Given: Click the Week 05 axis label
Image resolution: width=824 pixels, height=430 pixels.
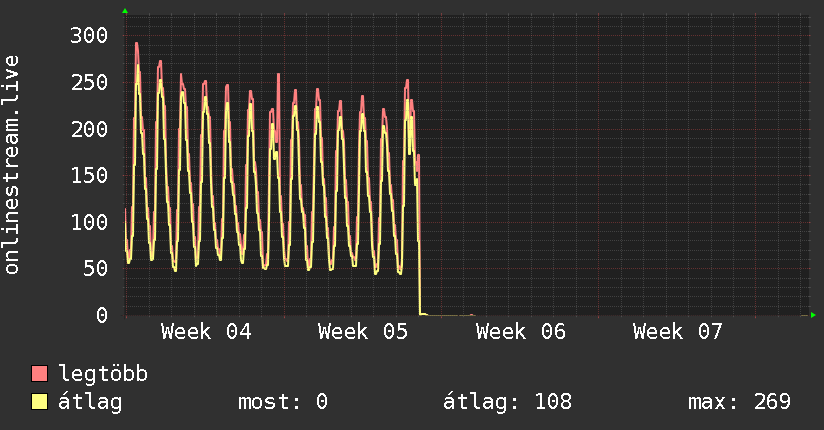Looking at the screenshot, I should [363, 332].
